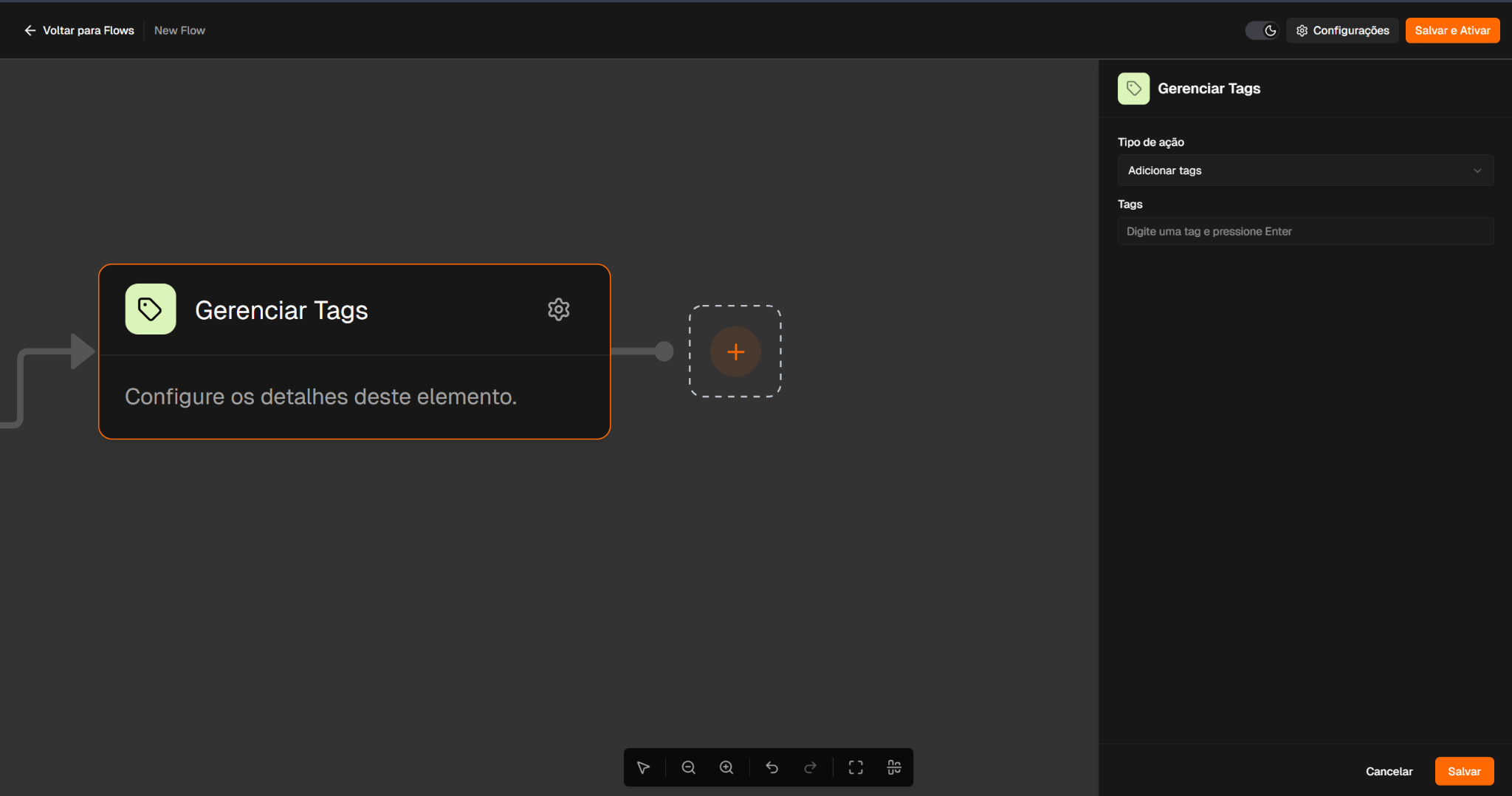Click the node's output connector handle
Viewport: 1512px width, 796px height.
[664, 351]
